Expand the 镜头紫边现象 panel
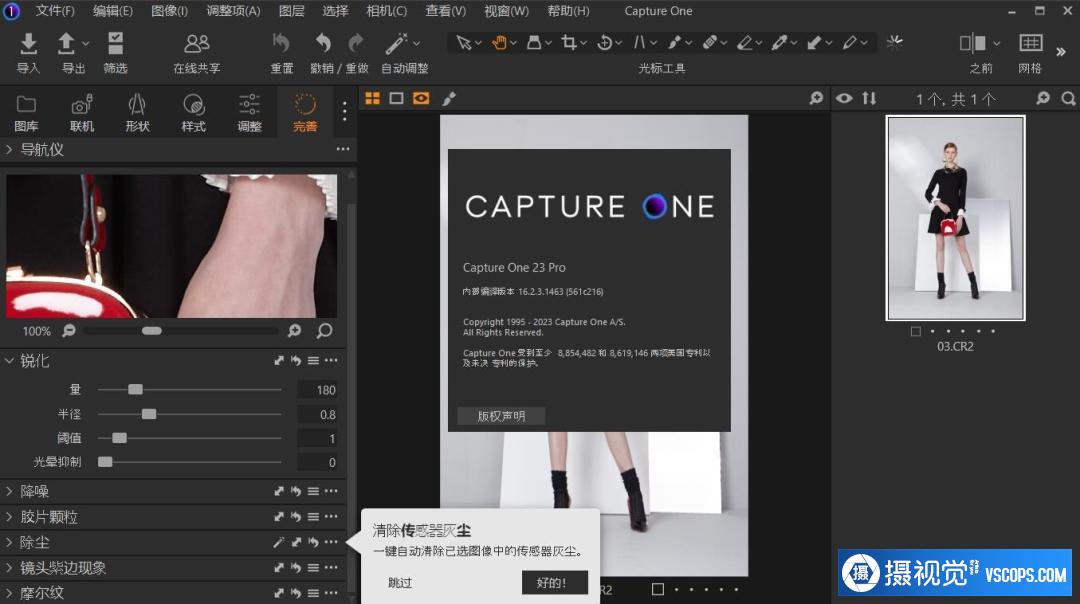Image resolution: width=1080 pixels, height=604 pixels. pos(9,567)
